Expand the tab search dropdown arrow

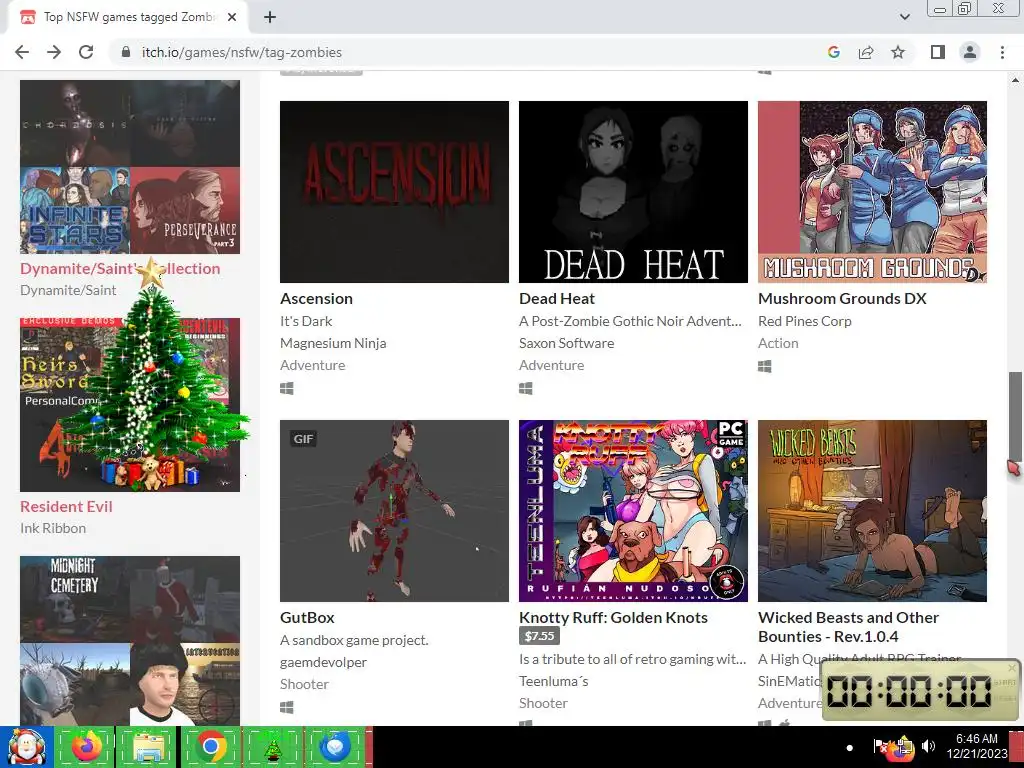click(904, 17)
